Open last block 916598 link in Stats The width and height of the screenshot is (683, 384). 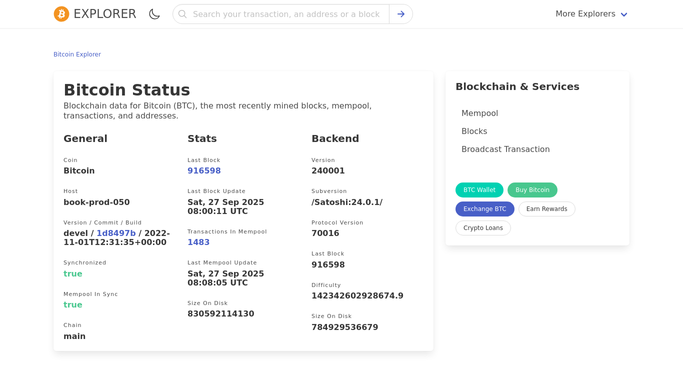click(204, 171)
